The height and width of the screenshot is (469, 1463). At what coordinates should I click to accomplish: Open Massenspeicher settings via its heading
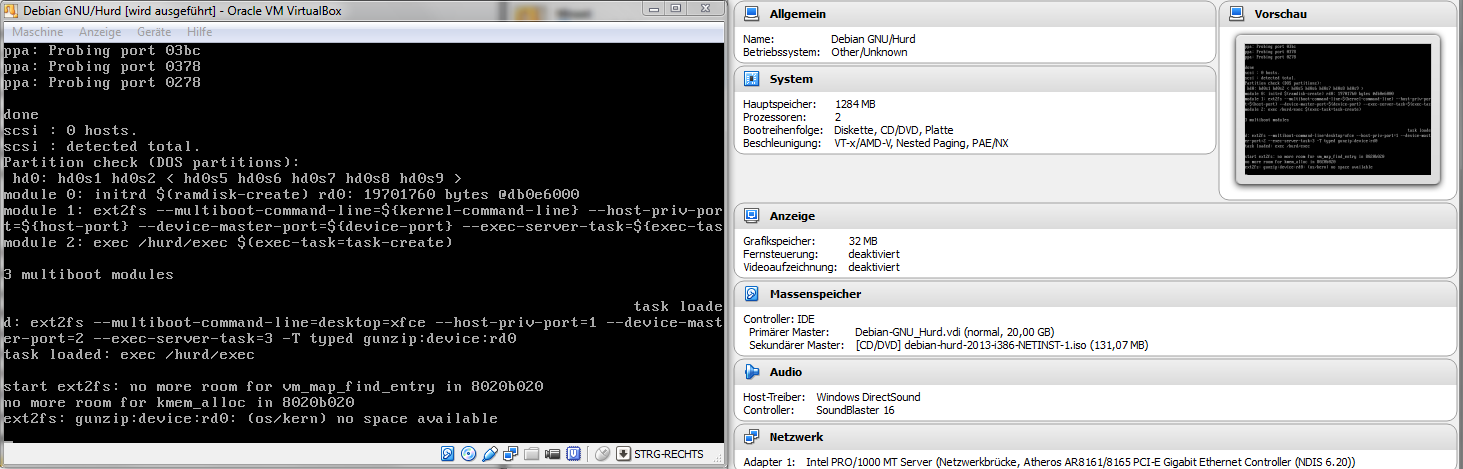tap(815, 294)
